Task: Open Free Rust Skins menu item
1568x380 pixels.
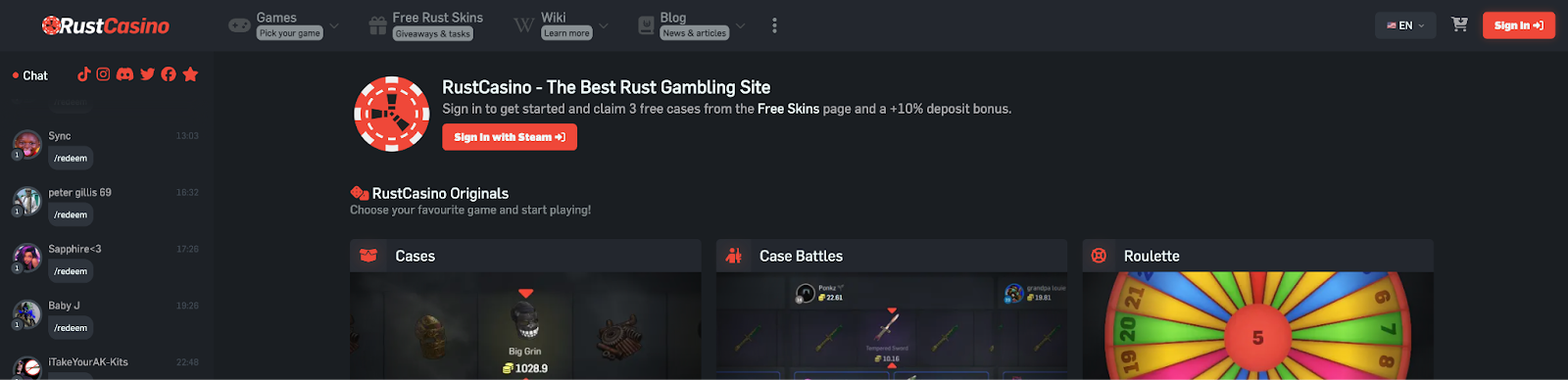Action: point(426,25)
